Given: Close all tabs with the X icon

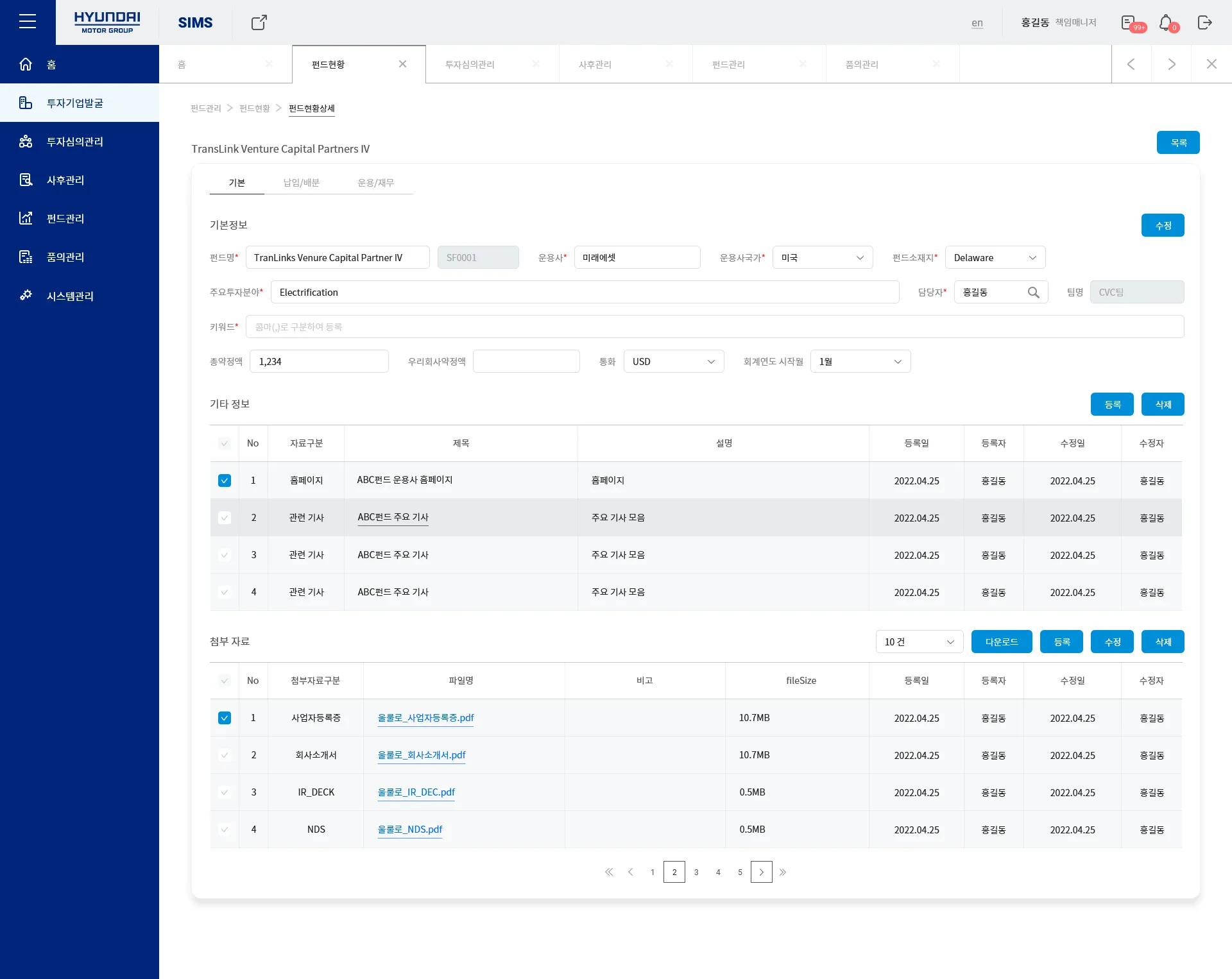Looking at the screenshot, I should (x=1211, y=64).
